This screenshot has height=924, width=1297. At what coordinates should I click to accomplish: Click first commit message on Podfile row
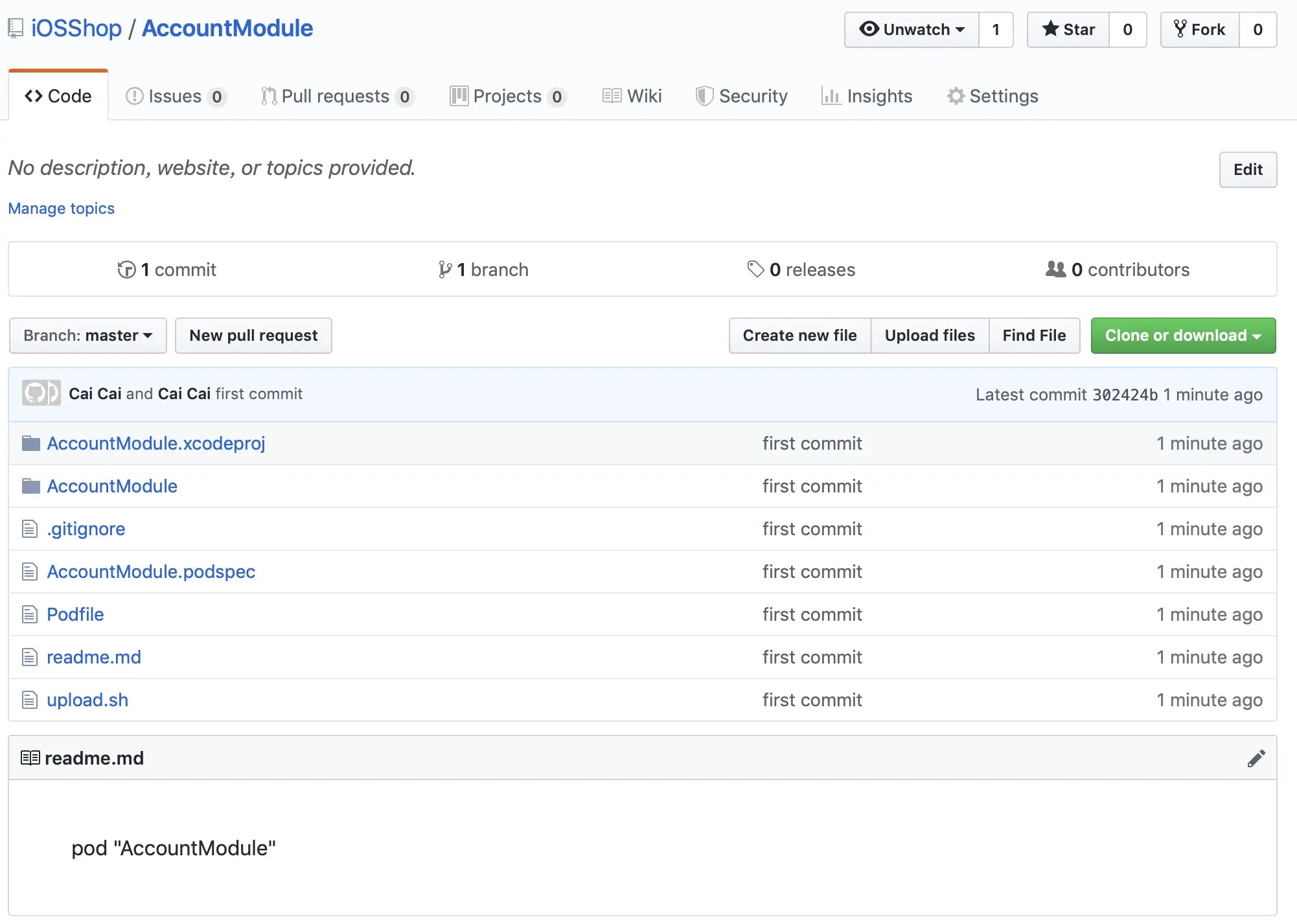812,614
